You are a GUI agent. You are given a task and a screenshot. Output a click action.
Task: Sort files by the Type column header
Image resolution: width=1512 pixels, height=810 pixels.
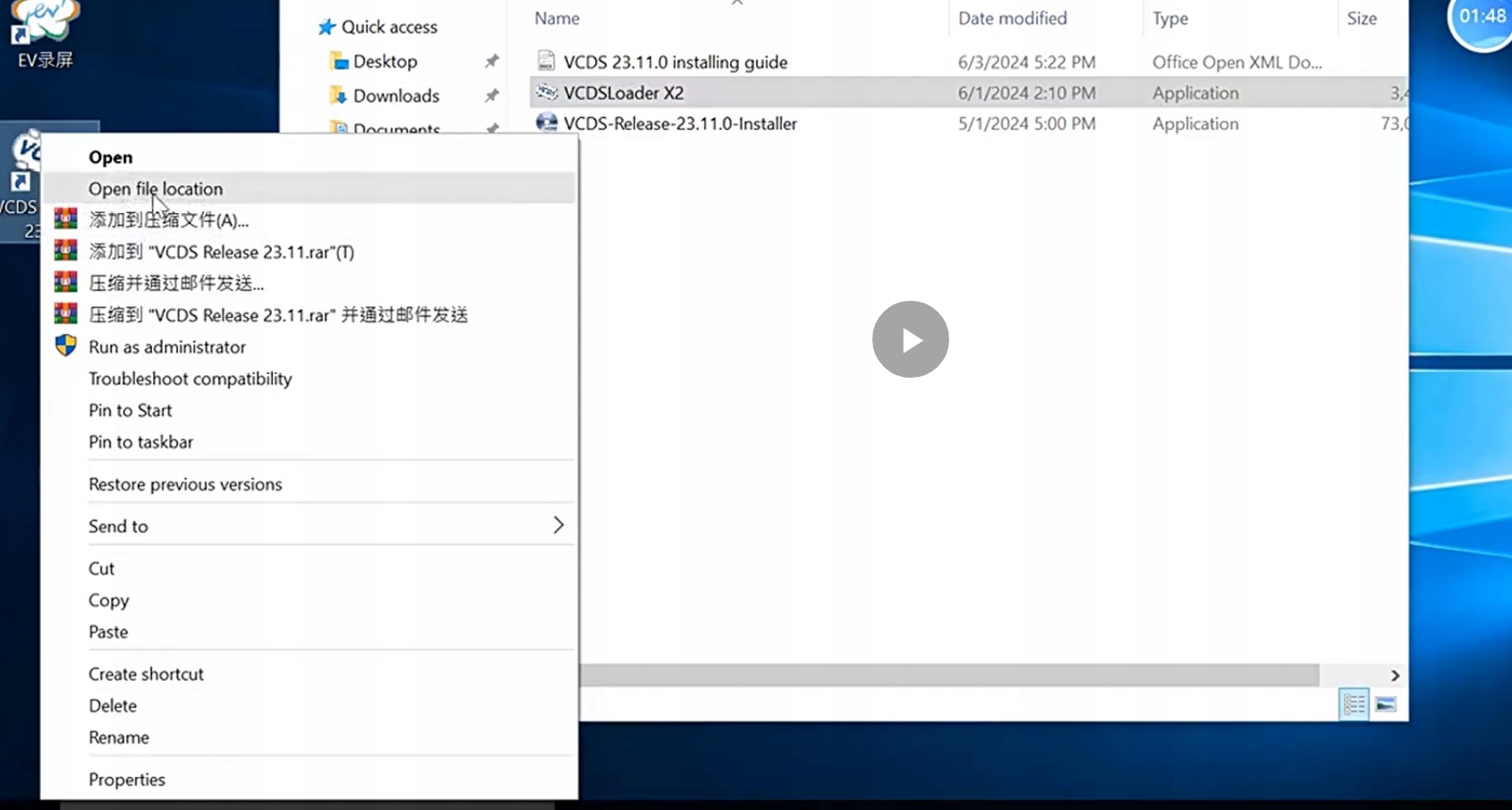pos(1169,18)
